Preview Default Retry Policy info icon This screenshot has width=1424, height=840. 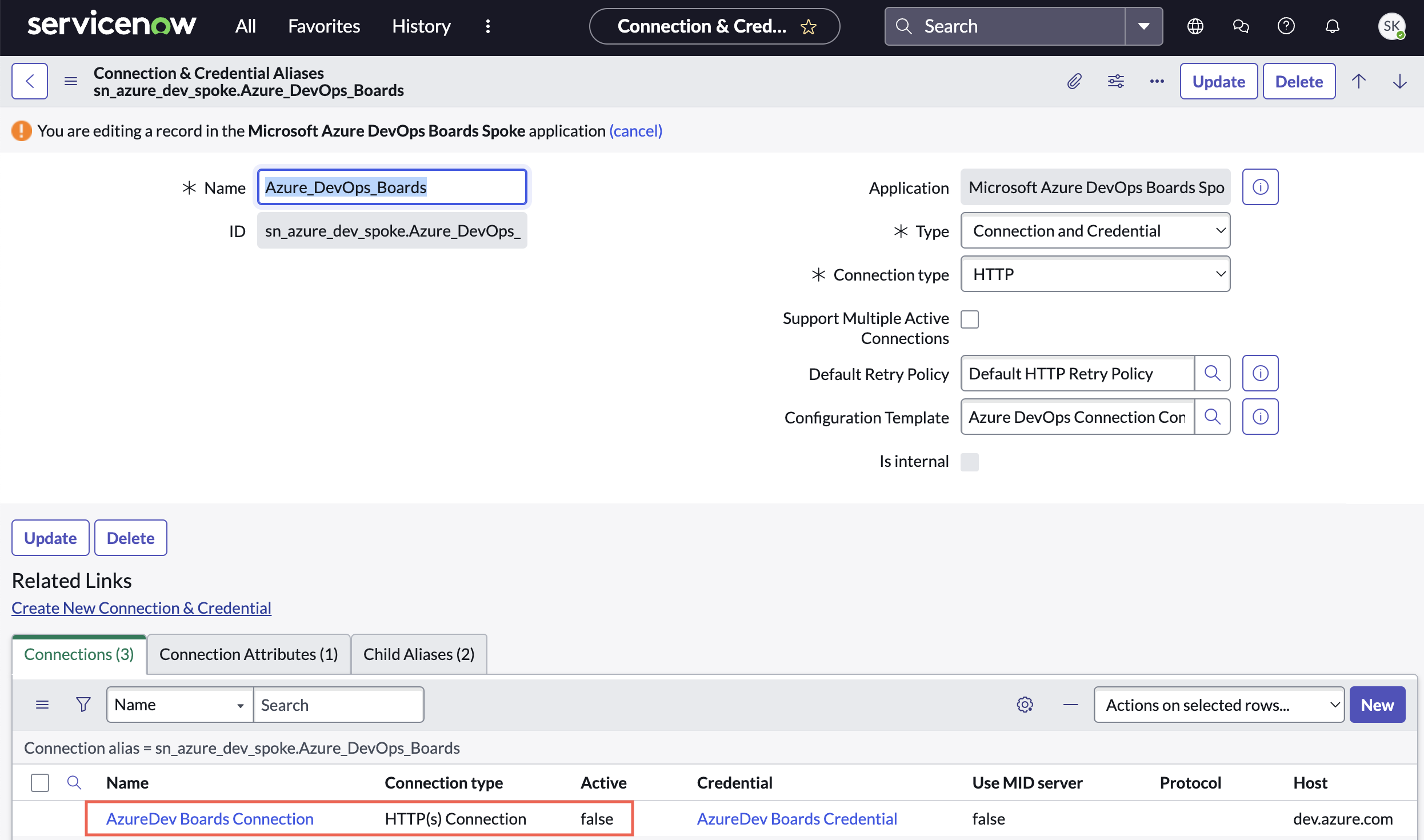[1260, 373]
